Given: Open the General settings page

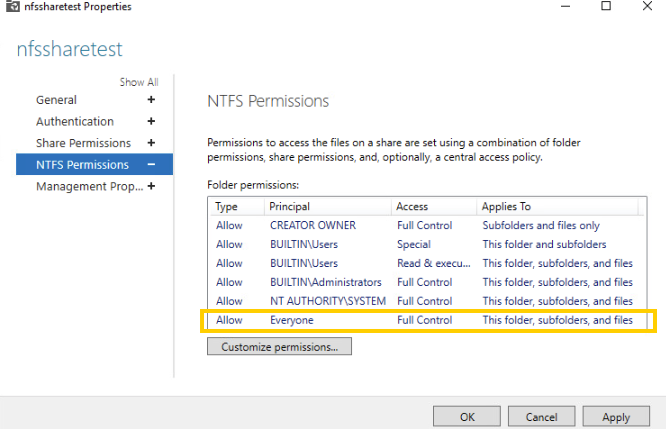Looking at the screenshot, I should coord(56,100).
